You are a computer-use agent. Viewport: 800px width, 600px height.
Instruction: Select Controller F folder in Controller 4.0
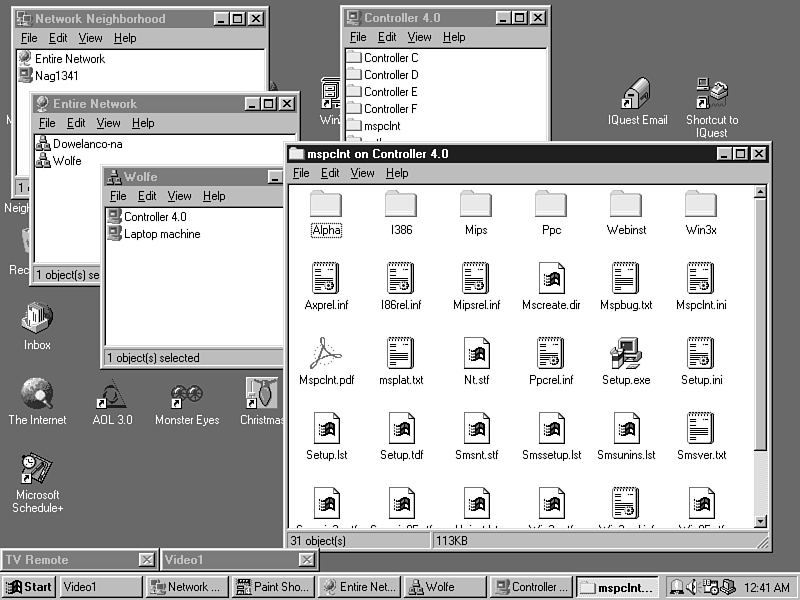382,109
